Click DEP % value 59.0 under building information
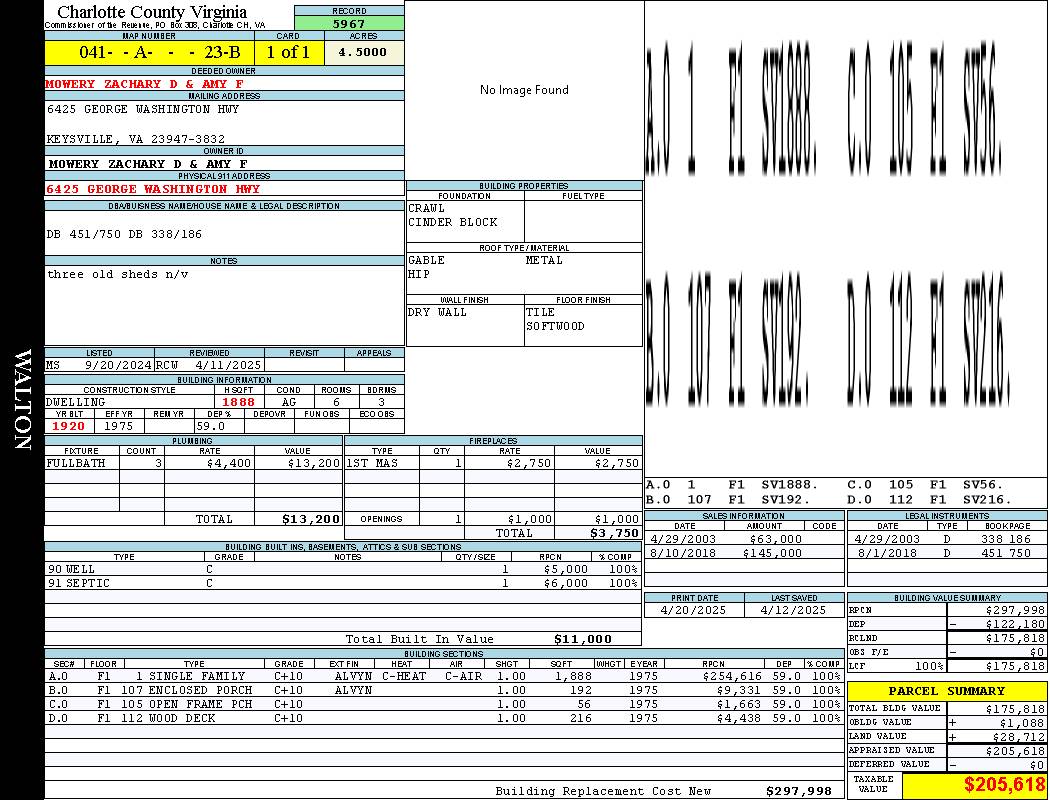 (x=211, y=426)
